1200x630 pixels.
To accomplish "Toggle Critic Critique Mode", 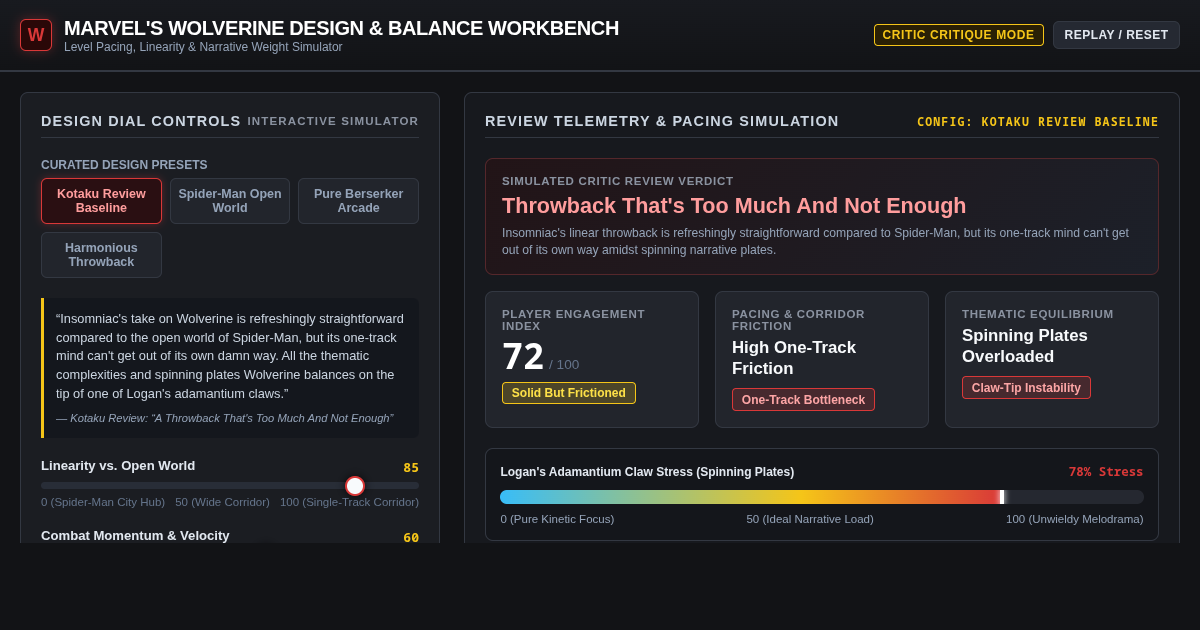I will tap(958, 35).
